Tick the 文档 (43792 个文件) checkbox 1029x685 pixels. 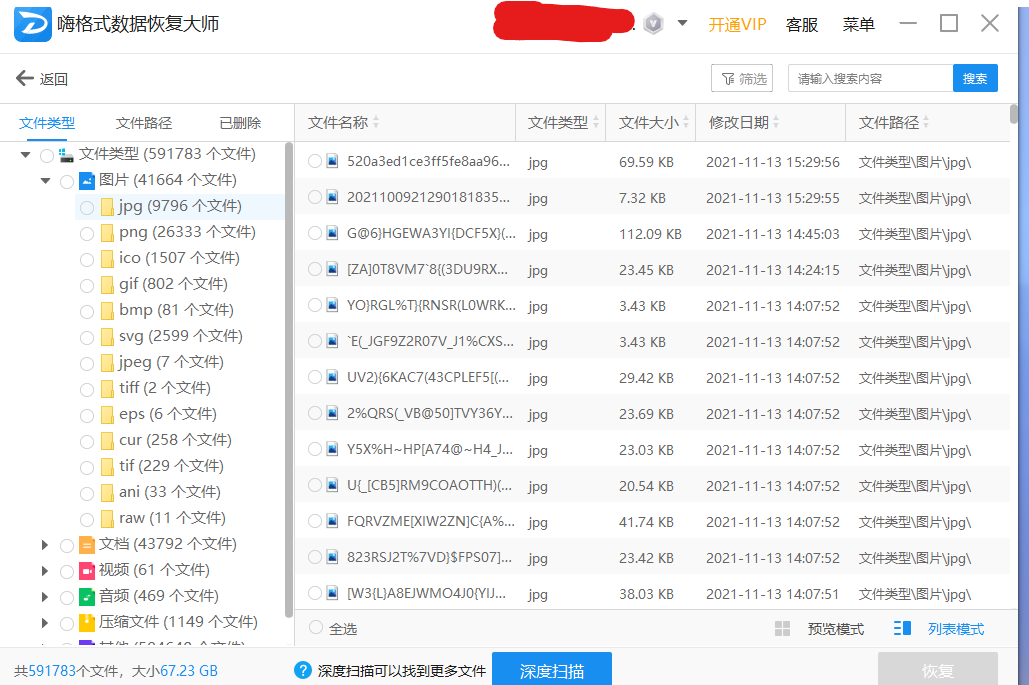66,546
